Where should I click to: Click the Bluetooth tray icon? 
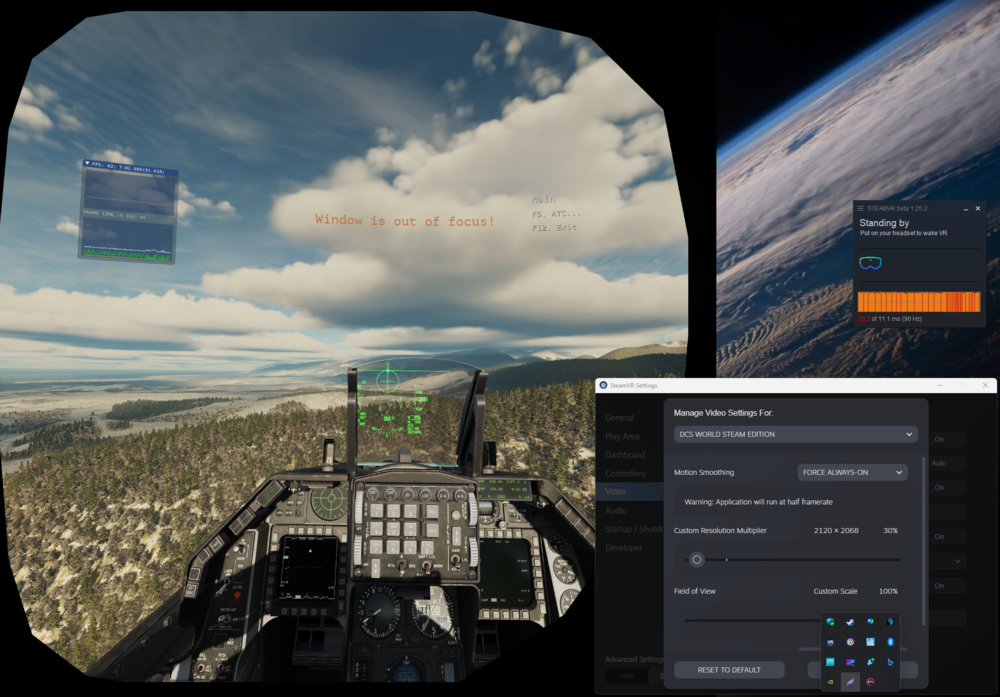pos(890,642)
